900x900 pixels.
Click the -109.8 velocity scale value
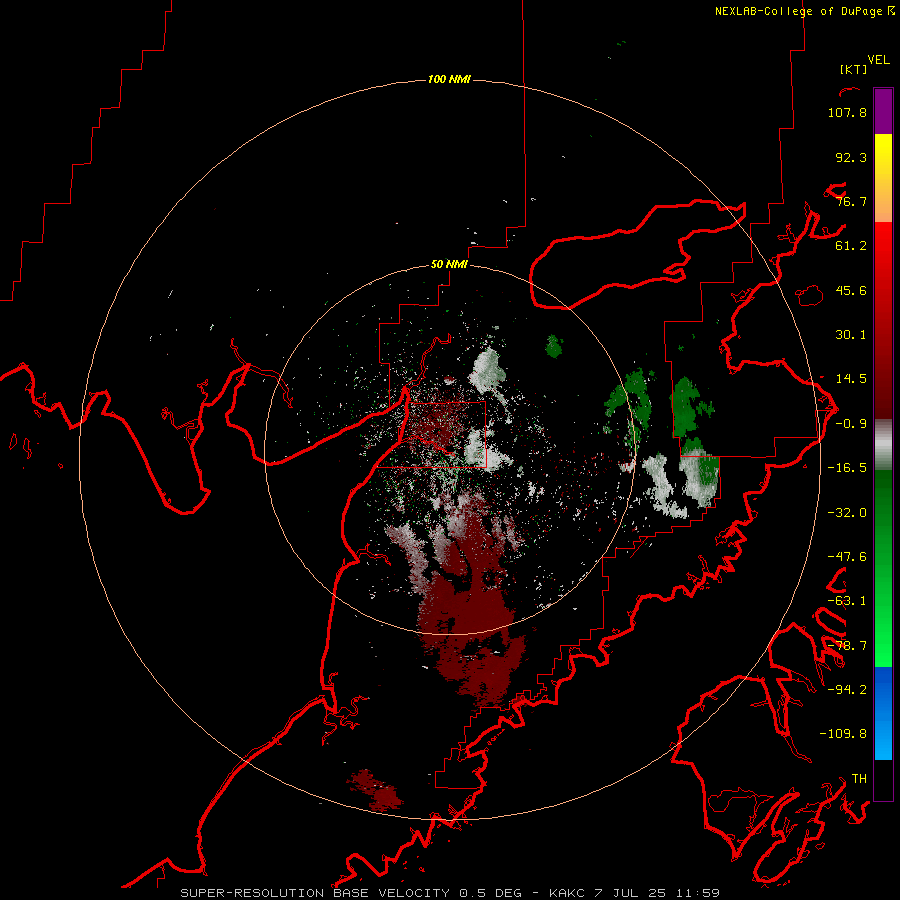(x=843, y=734)
